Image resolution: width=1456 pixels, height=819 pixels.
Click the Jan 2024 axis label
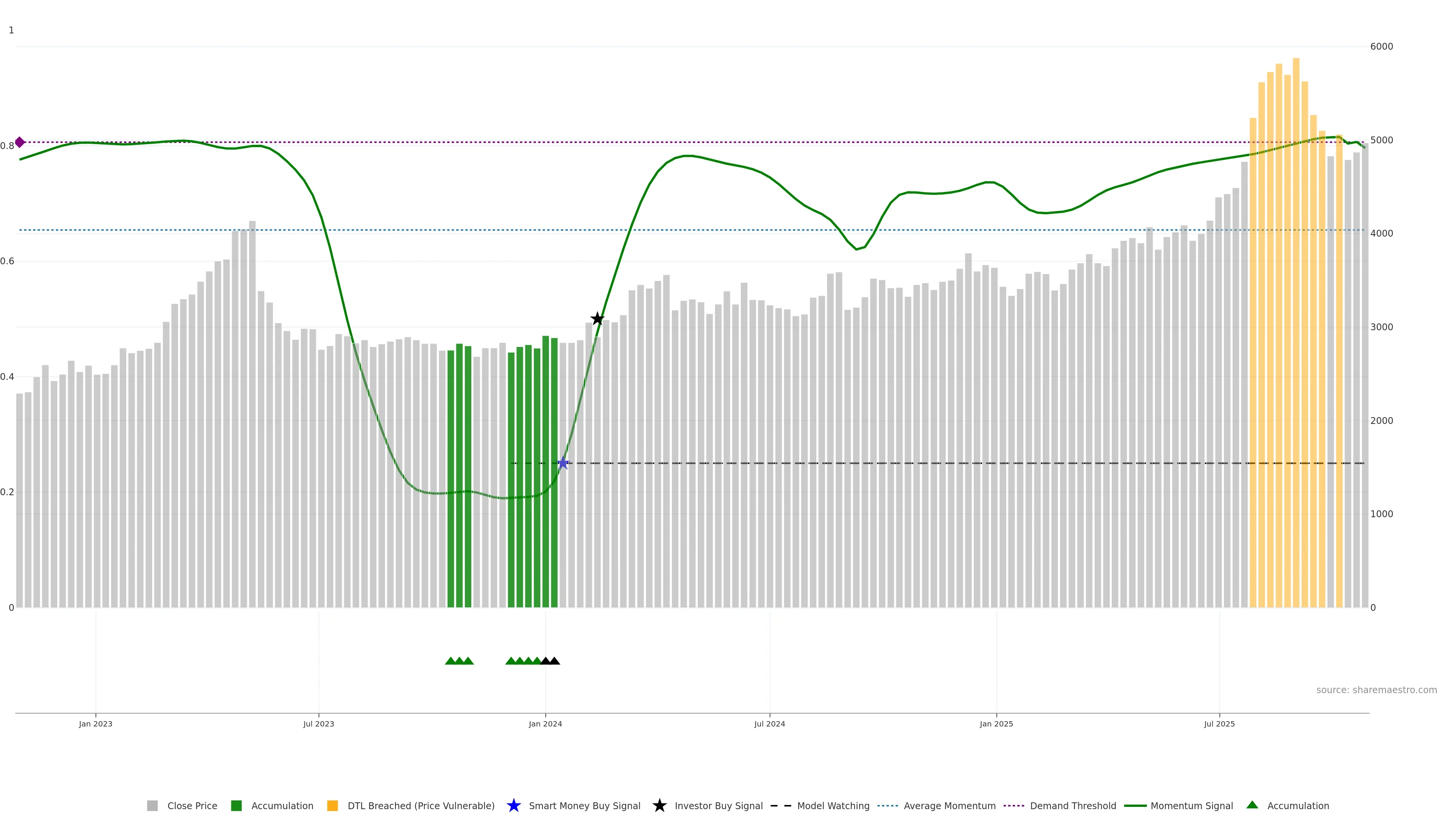click(x=546, y=724)
